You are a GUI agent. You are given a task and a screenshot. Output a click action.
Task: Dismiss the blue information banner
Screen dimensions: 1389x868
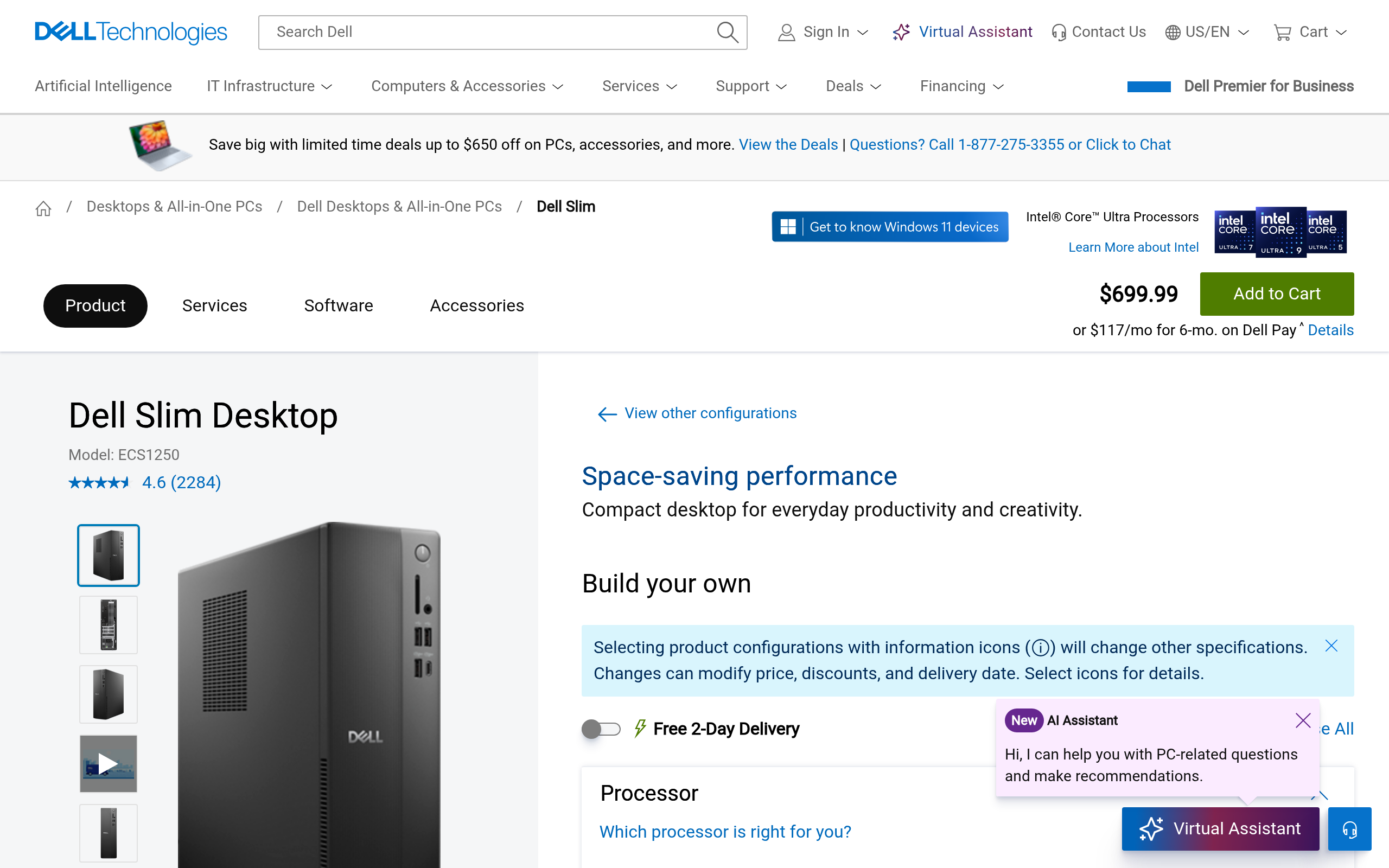click(1331, 647)
